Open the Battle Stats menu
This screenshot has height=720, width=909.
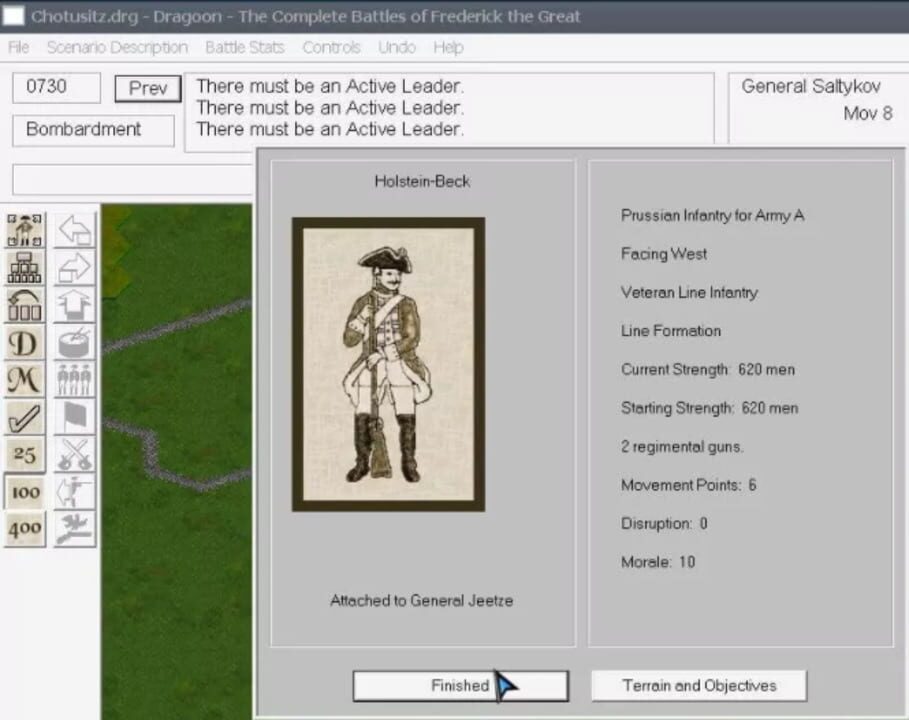(244, 47)
